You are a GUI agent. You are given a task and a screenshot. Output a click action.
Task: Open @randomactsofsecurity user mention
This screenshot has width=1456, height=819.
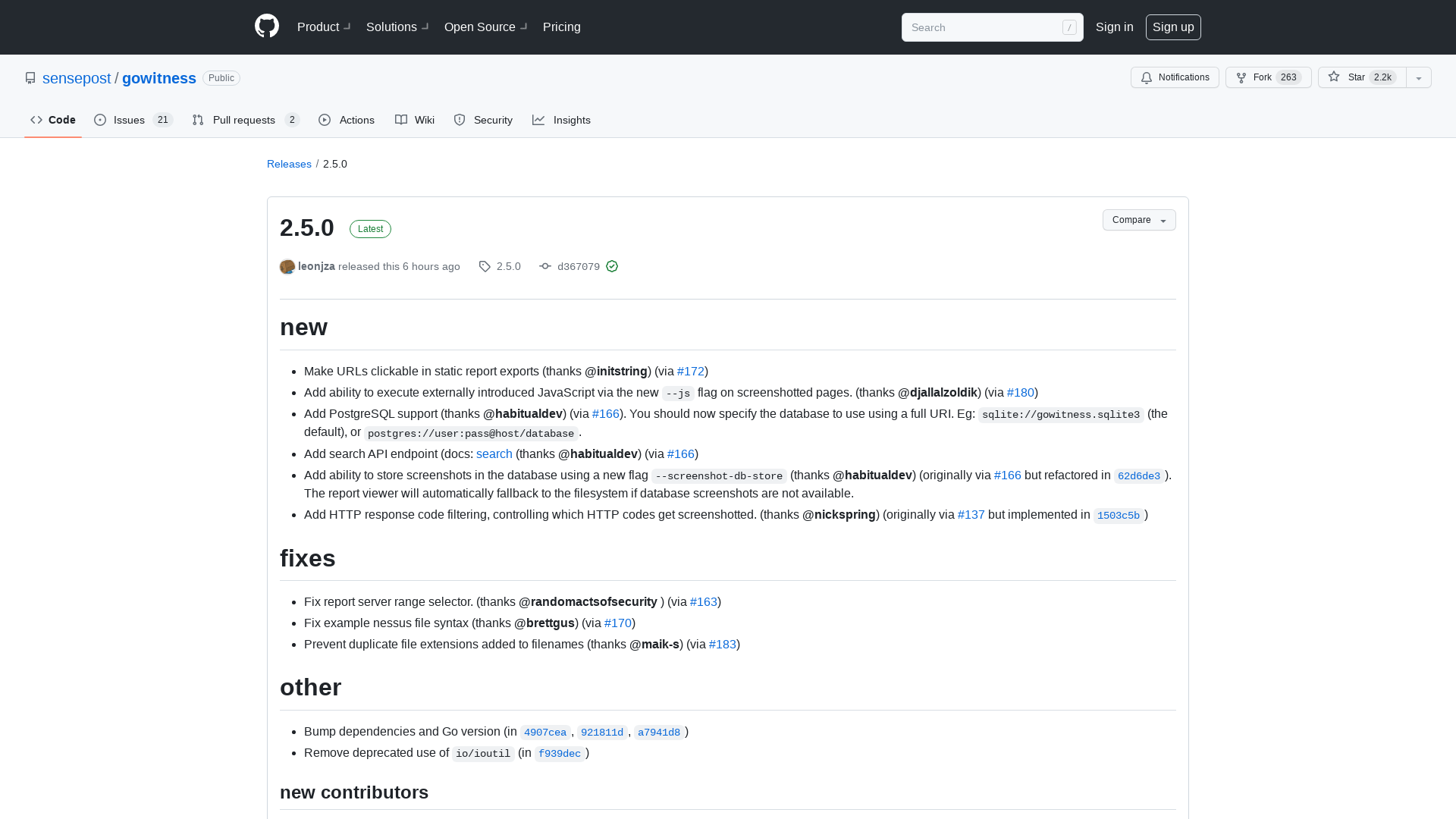(588, 601)
